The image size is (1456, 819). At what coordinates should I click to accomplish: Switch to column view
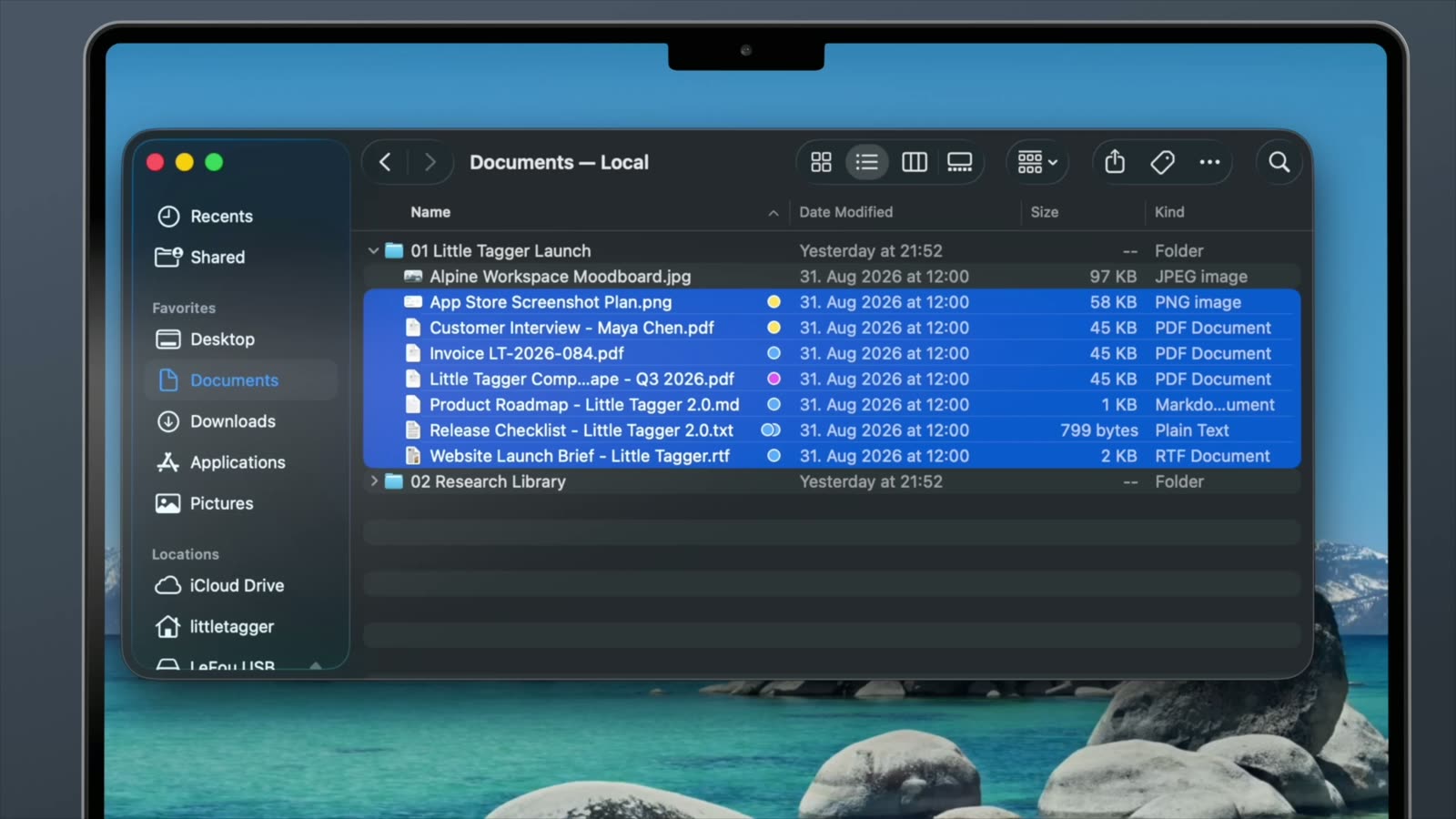[x=914, y=162]
